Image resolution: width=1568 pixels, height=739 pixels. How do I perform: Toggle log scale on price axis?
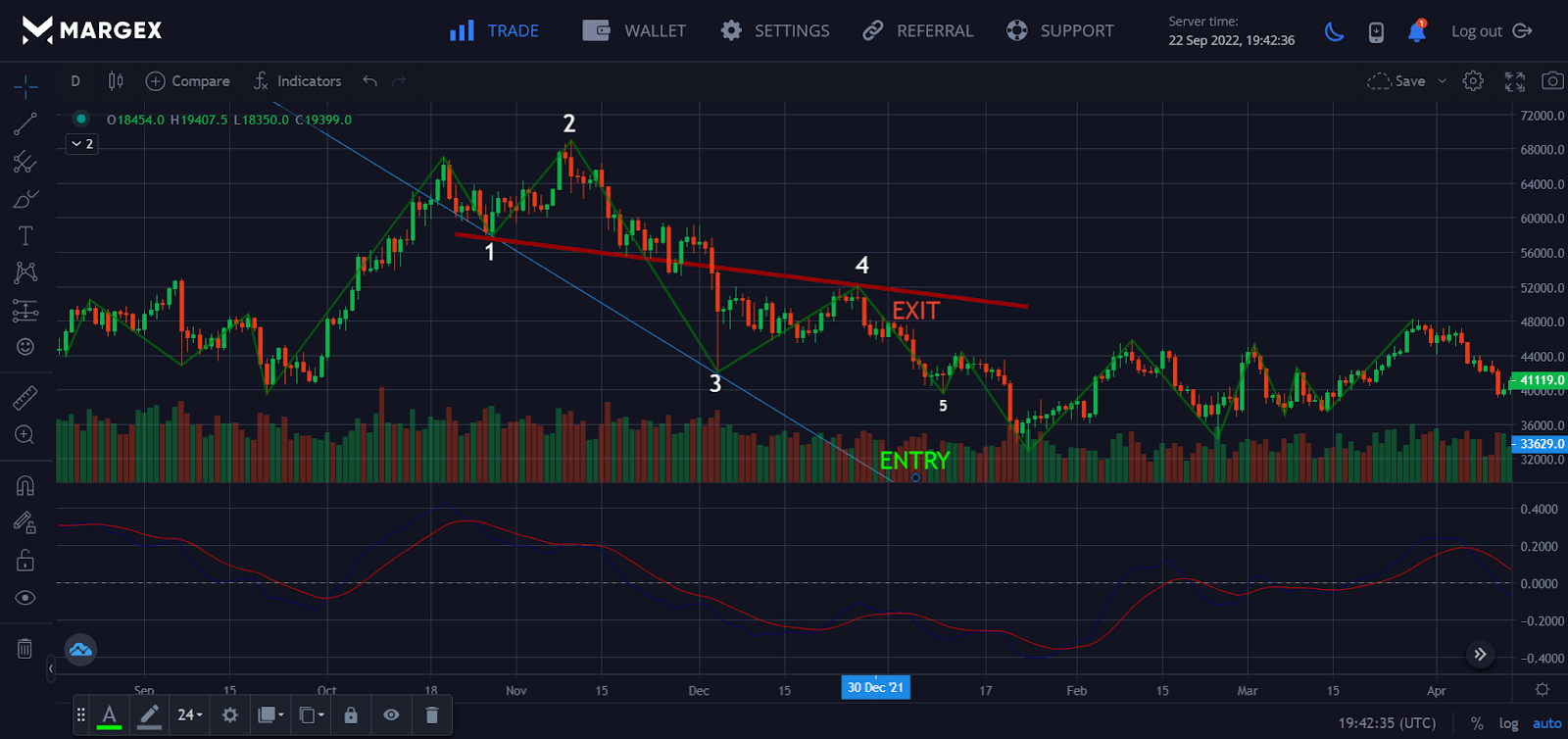[1508, 723]
